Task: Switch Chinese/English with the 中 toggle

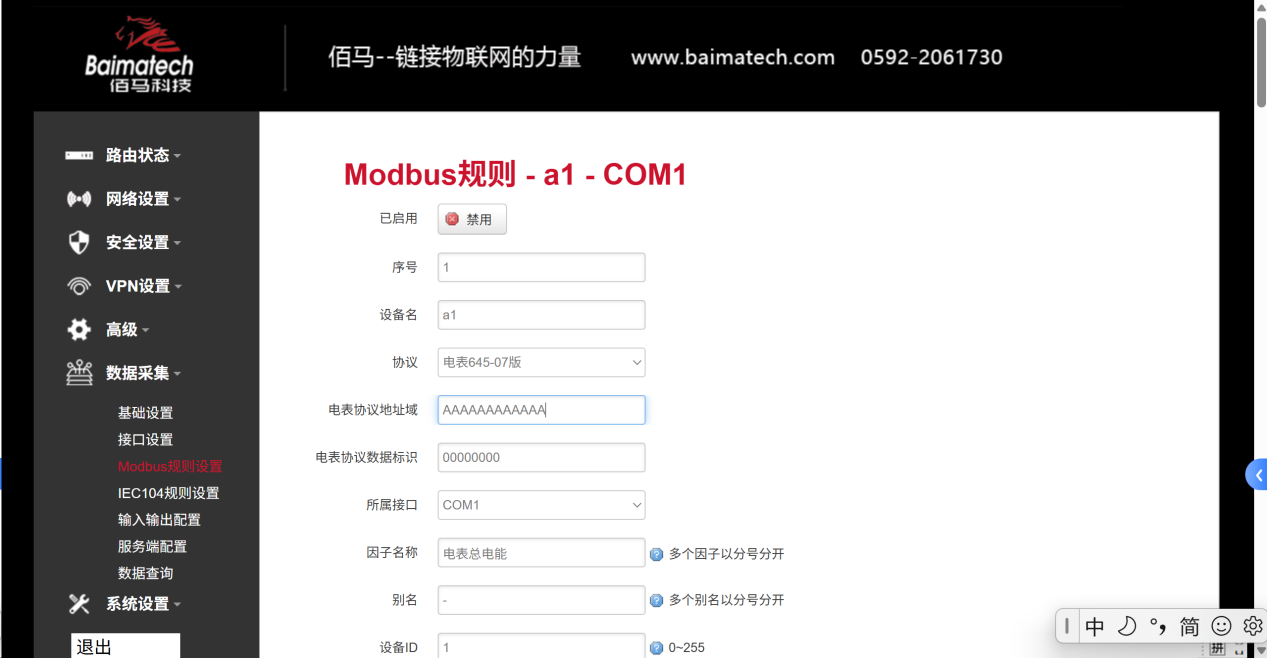Action: (x=1094, y=625)
